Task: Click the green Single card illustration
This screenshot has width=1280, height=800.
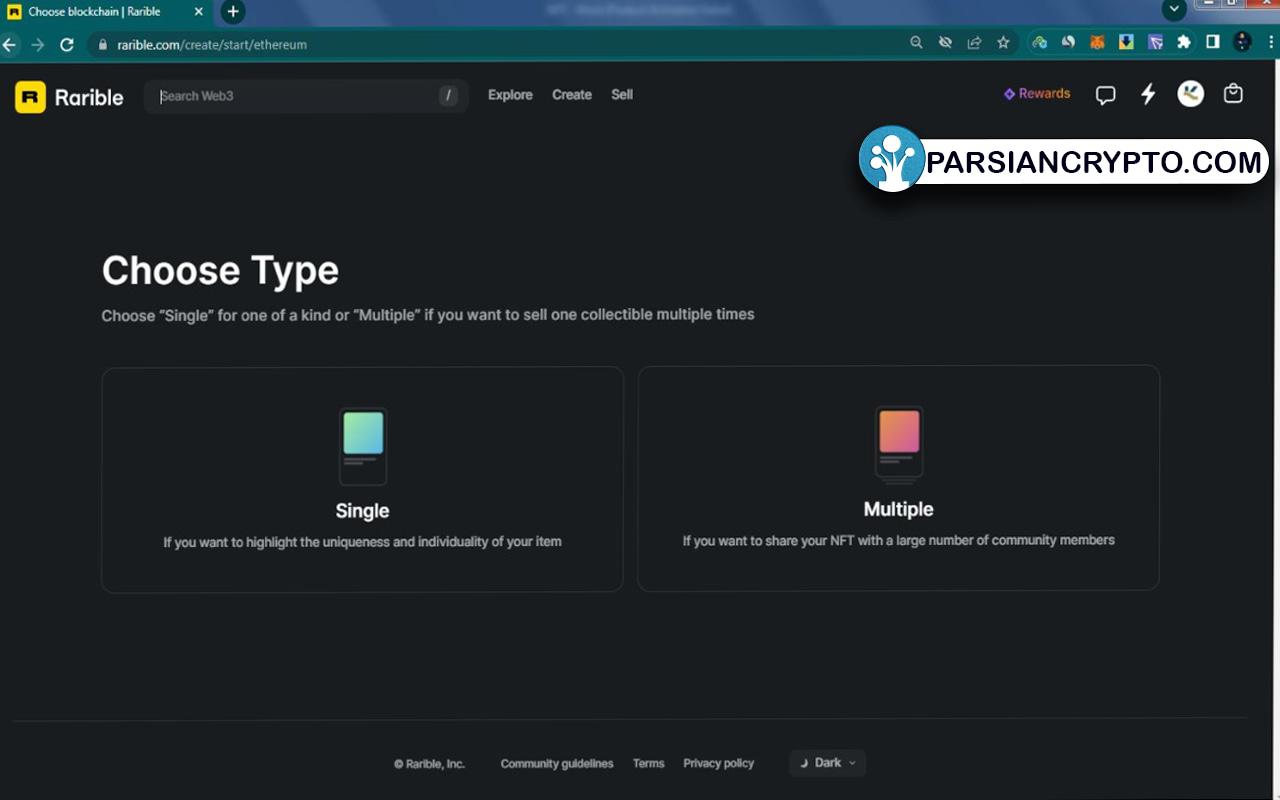Action: coord(363,446)
